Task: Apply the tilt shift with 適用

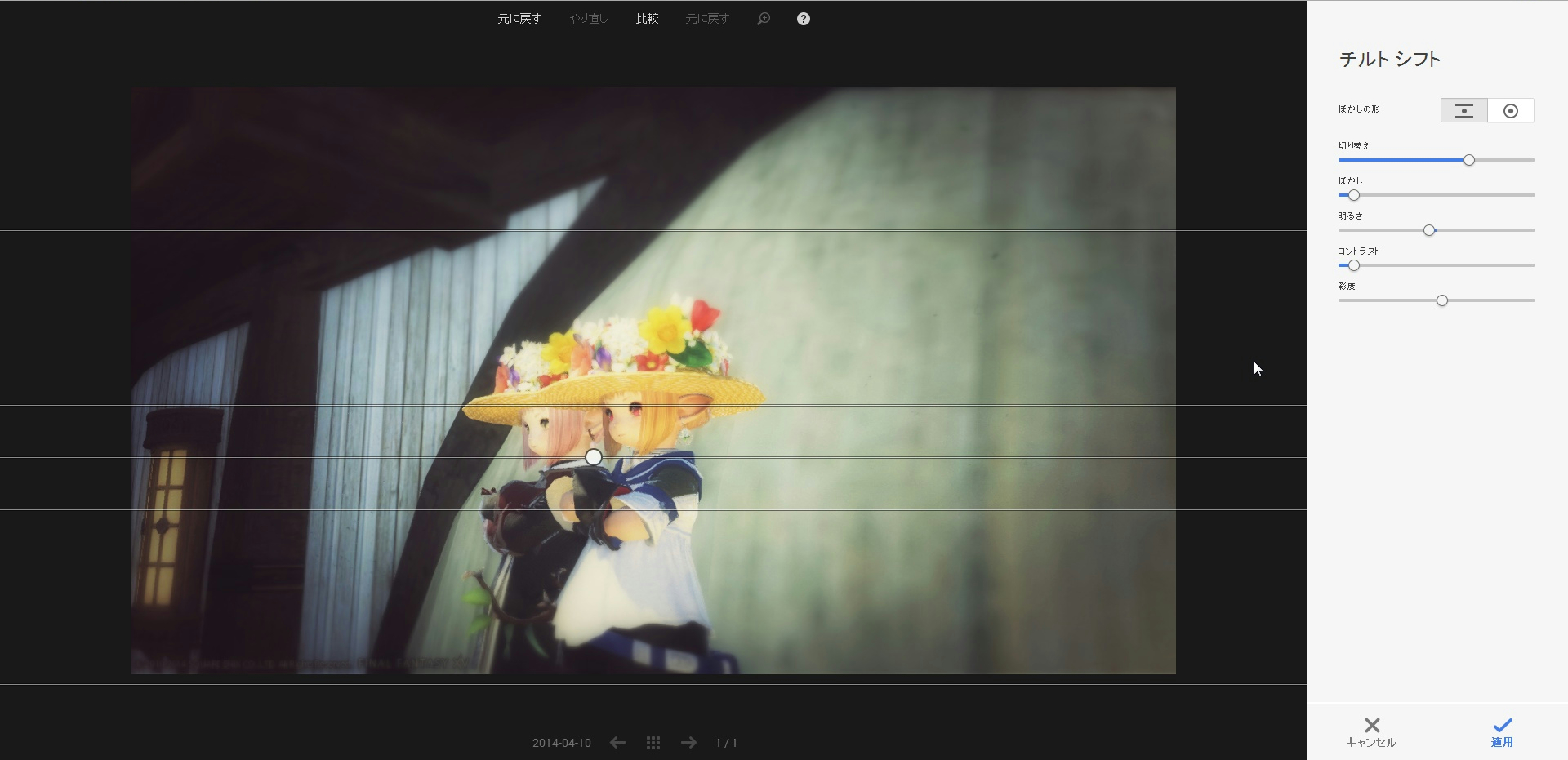Action: coord(1502,732)
